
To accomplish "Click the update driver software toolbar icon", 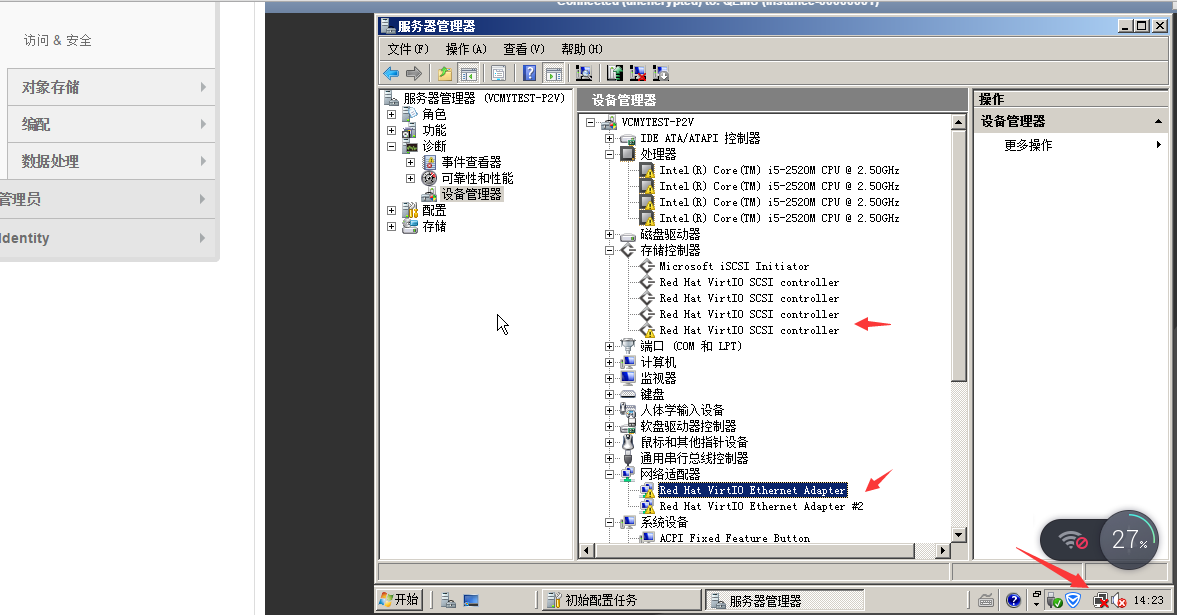I will 615,74.
